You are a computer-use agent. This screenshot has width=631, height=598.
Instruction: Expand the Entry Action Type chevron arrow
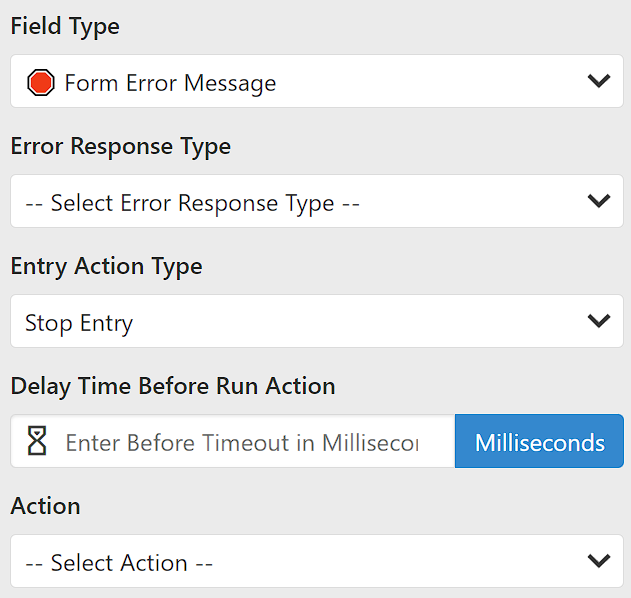pyautogui.click(x=599, y=321)
